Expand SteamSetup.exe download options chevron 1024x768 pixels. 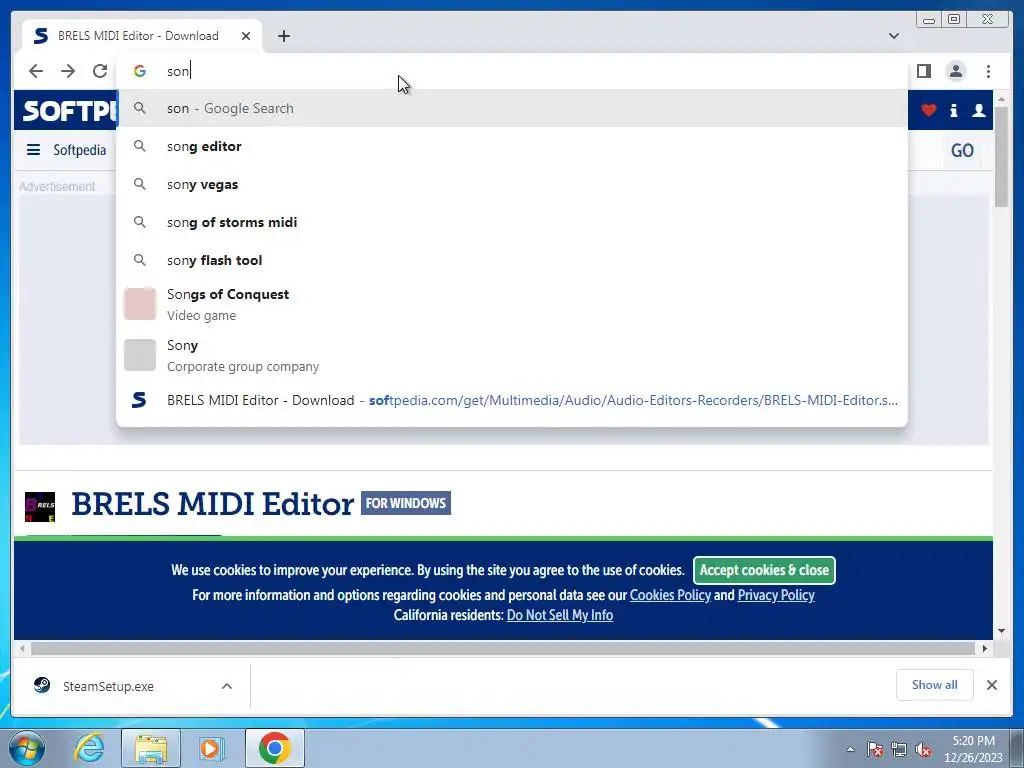click(x=227, y=686)
